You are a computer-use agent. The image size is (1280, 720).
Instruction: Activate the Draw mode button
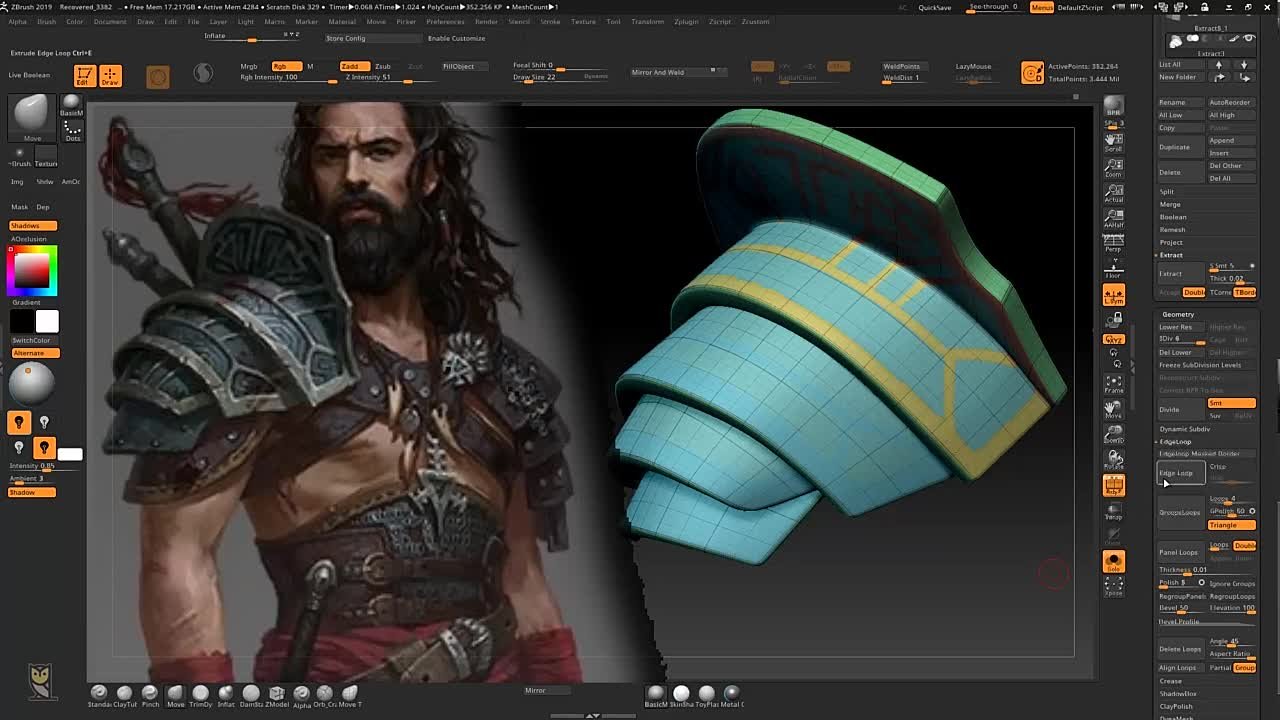coord(110,76)
